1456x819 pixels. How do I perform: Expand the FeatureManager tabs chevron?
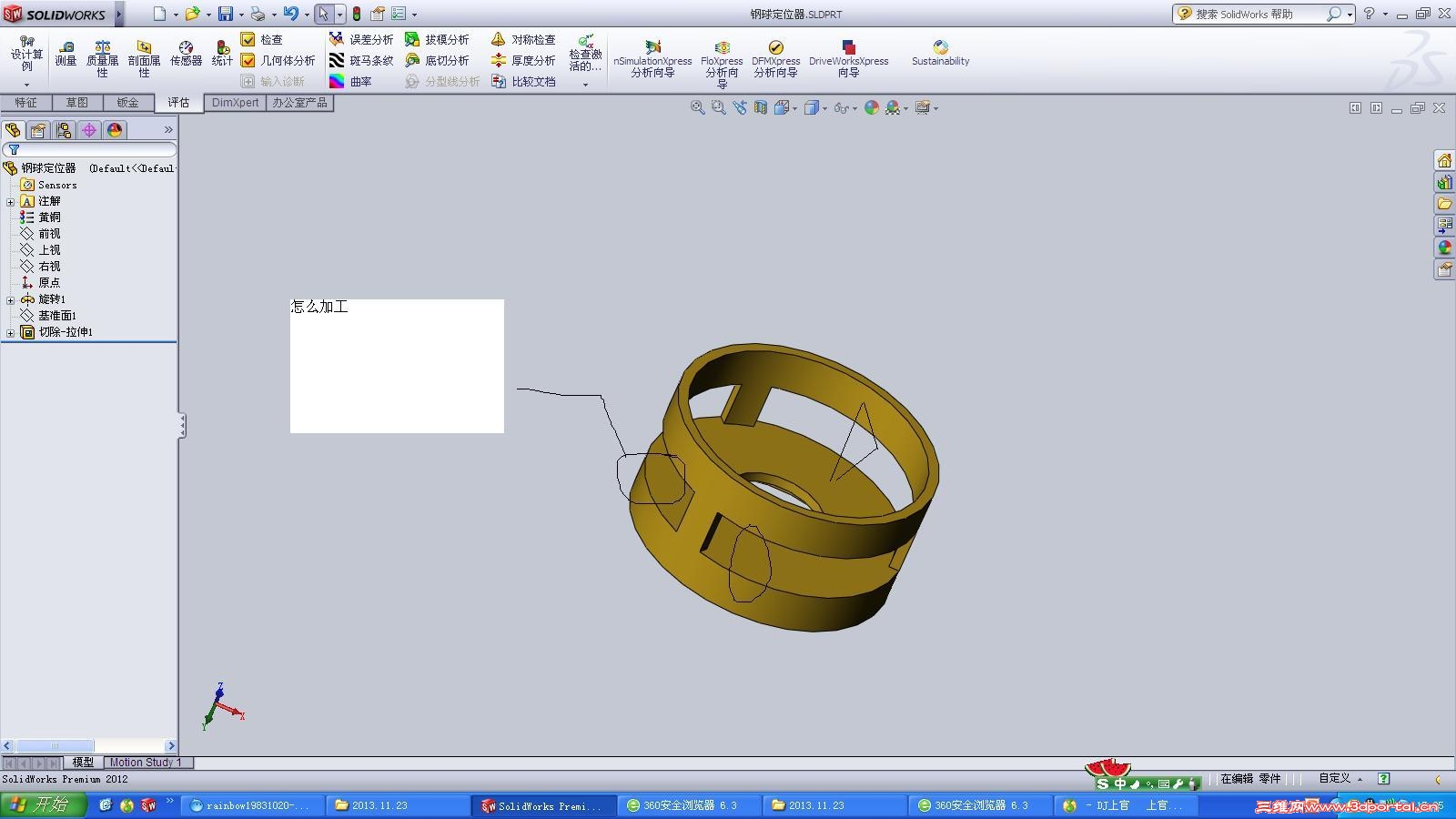168,130
